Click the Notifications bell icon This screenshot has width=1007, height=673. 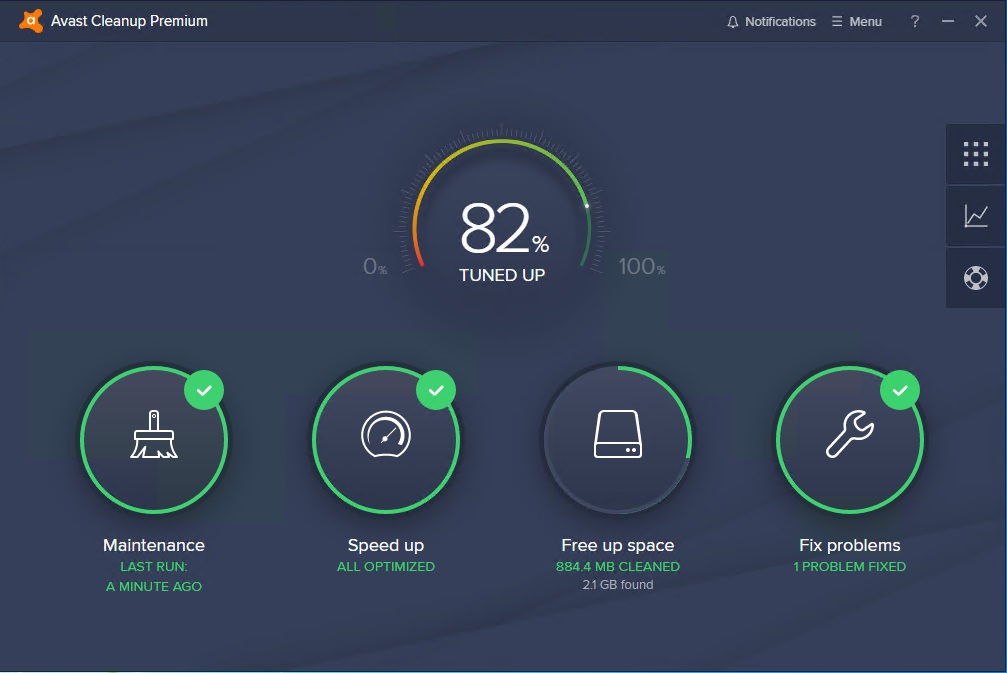coord(733,22)
